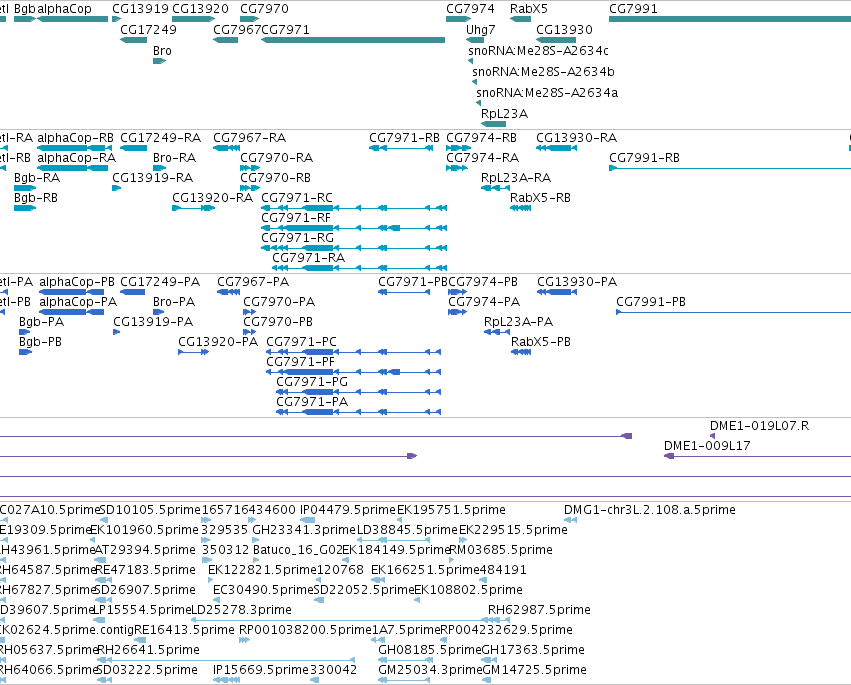The image size is (851, 685).
Task: Click the RpL23A-RA transcript label
Action: tap(516, 178)
